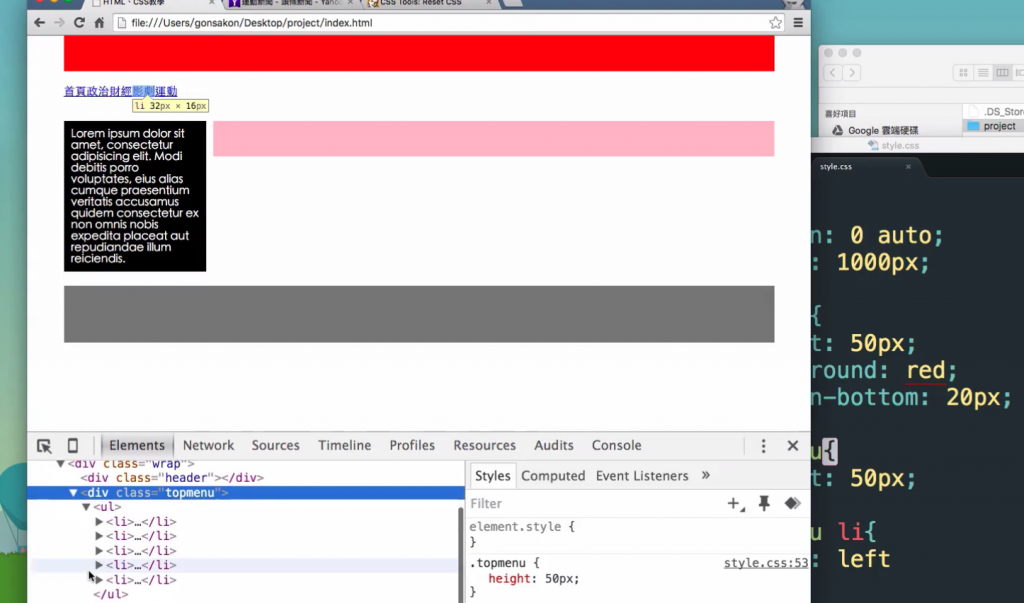Image resolution: width=1024 pixels, height=603 pixels.
Task: Open the Profiles panel
Action: click(412, 446)
